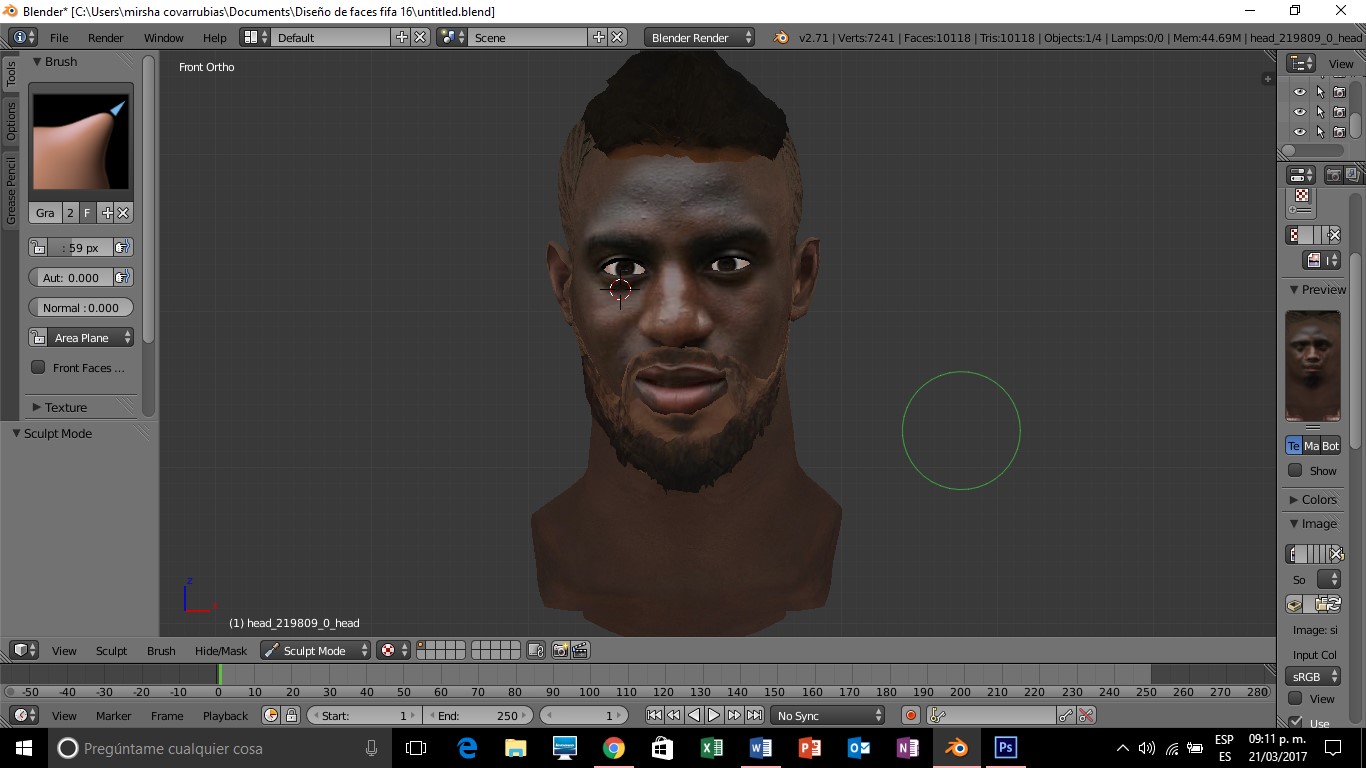Open the timeline Marker menu
This screenshot has width=1366, height=768.
pyautogui.click(x=114, y=715)
